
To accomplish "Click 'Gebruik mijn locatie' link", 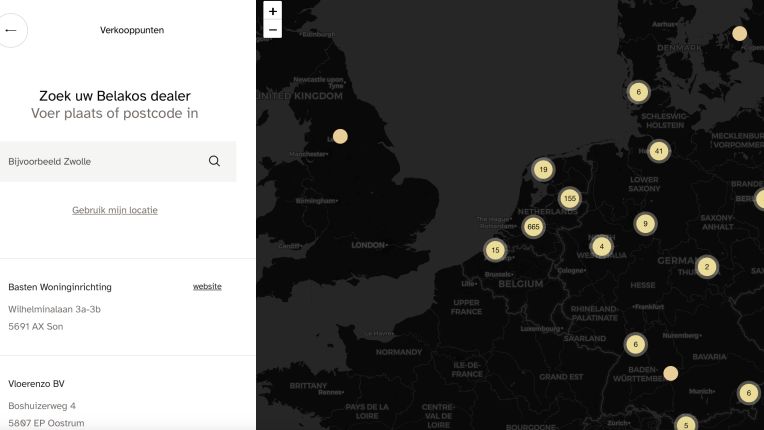I will click(x=115, y=210).
